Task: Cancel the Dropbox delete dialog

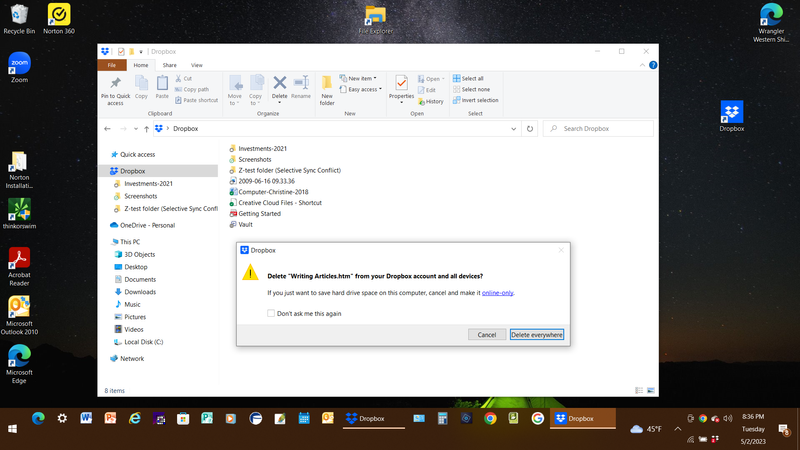Action: (487, 335)
